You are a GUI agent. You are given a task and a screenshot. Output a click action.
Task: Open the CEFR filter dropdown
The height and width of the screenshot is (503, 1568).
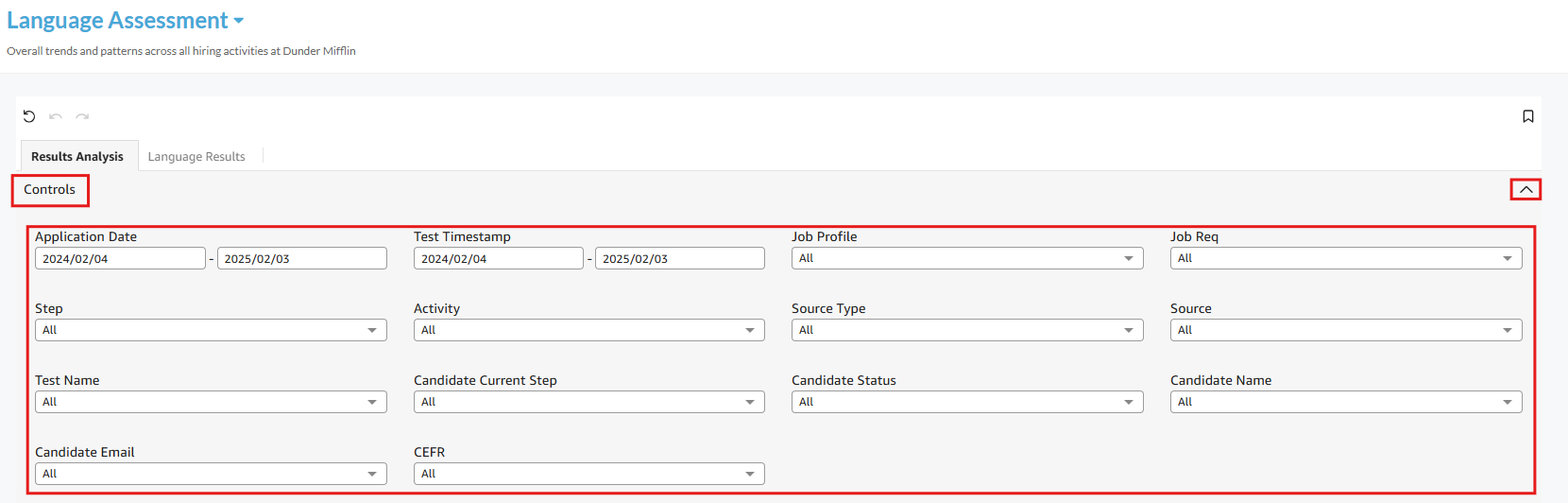(589, 474)
